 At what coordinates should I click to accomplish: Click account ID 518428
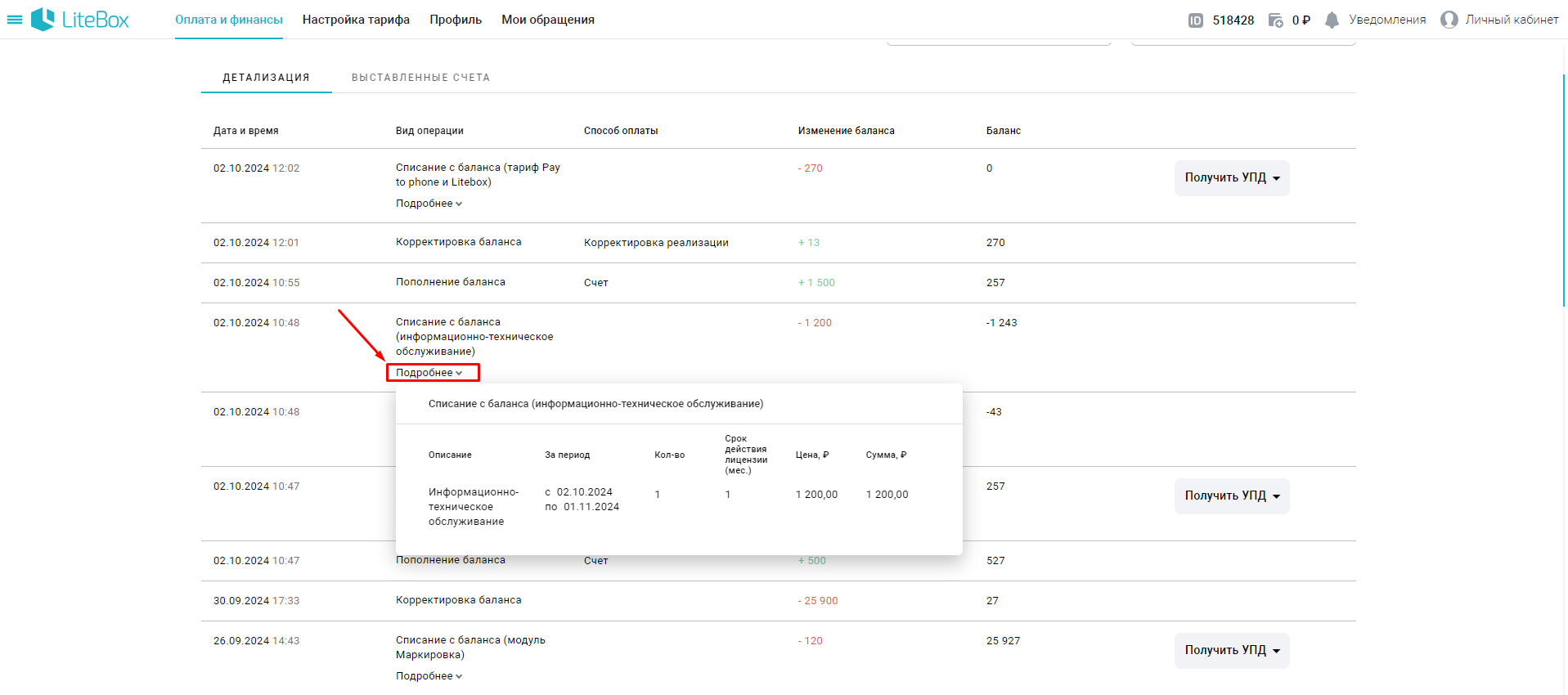1233,20
